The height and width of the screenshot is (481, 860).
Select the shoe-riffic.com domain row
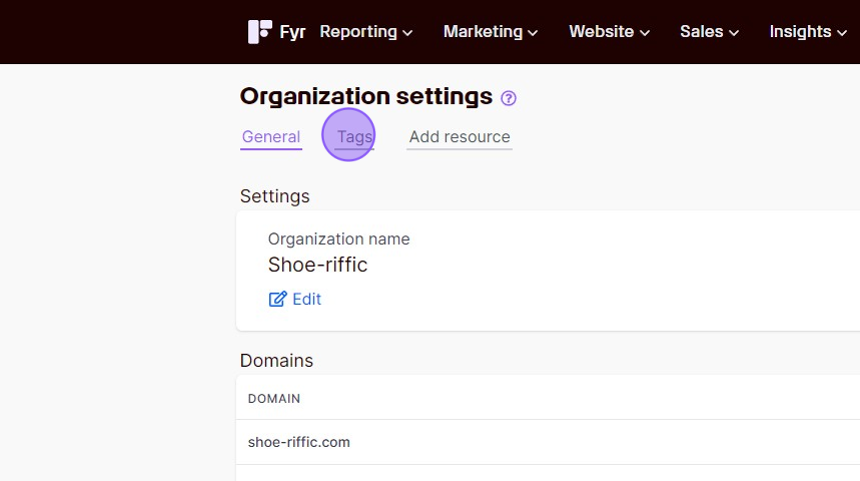coord(548,442)
